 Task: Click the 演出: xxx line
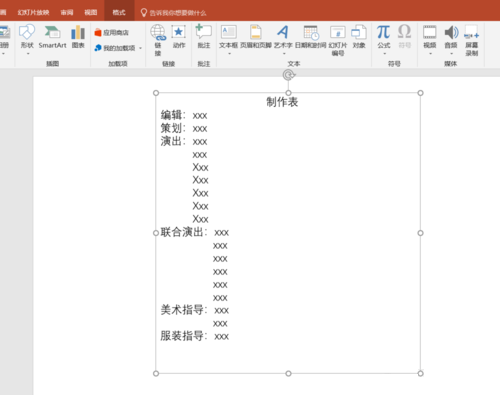pyautogui.click(x=184, y=141)
